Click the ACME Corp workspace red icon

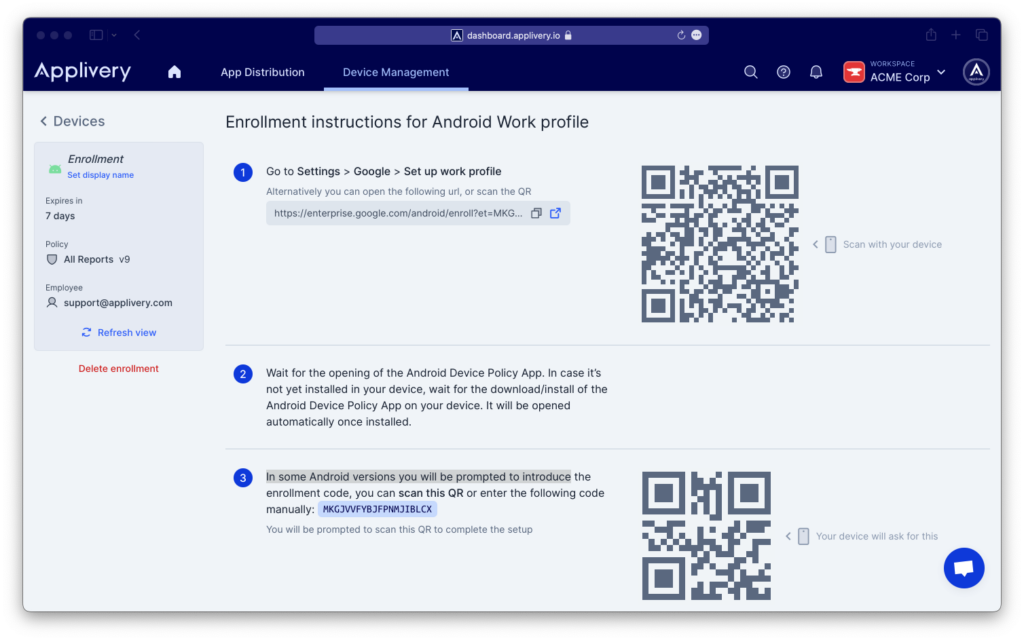pos(854,72)
